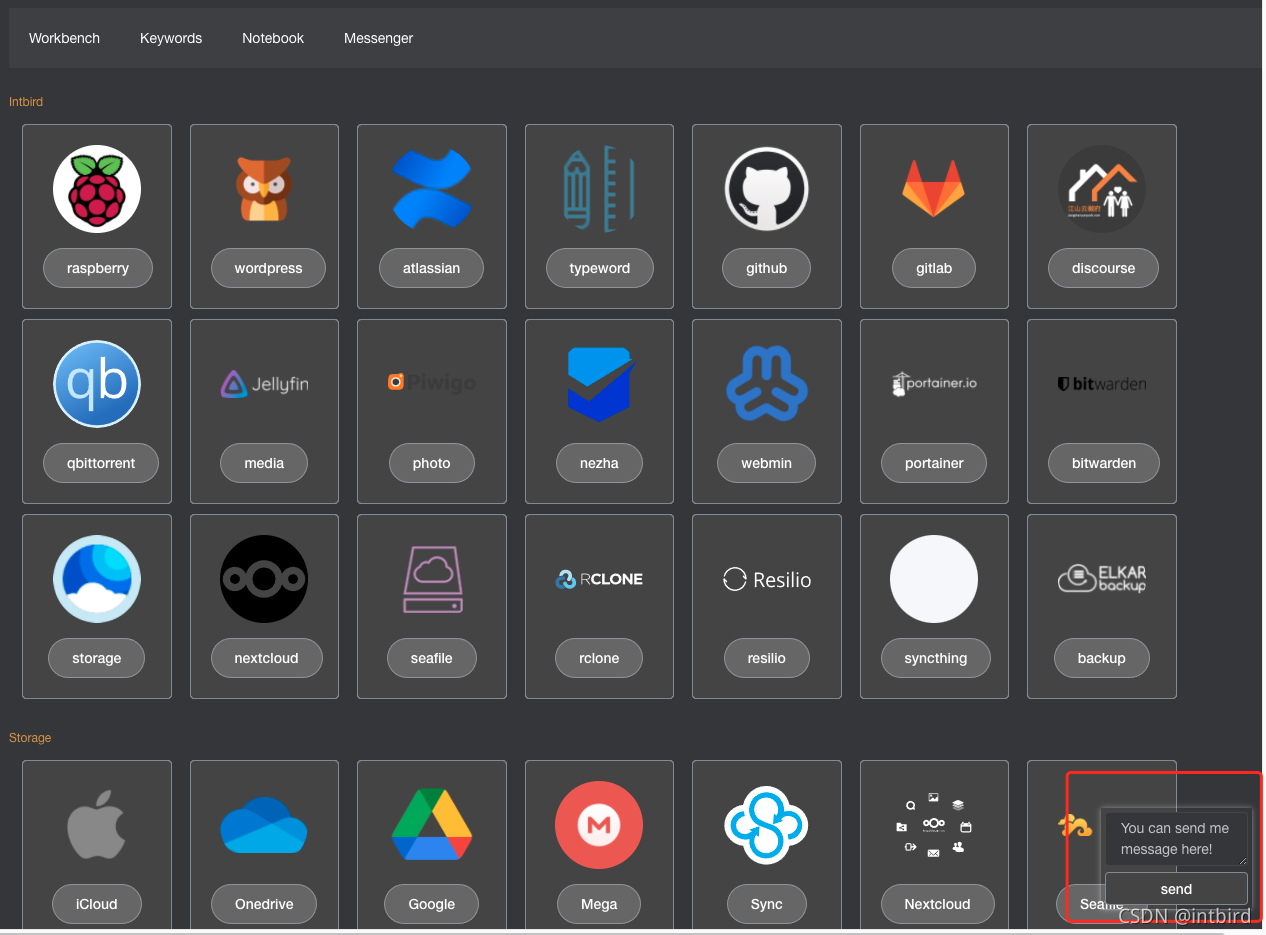Open the Syncthing white circle icon
The height and width of the screenshot is (935, 1266).
934,579
